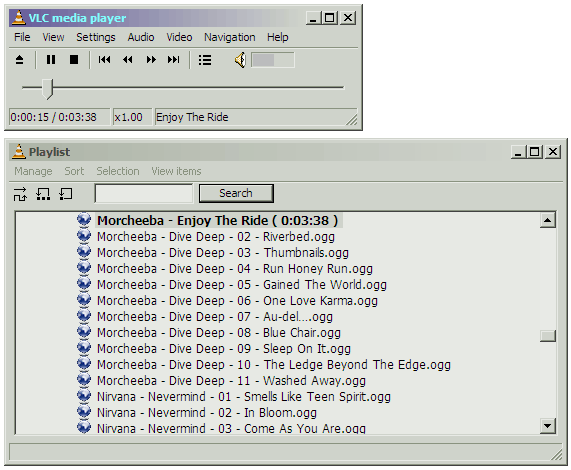The height and width of the screenshot is (470, 571).
Task: Select Nirvana - 03 - Come As You Are.ogg
Action: [x=231, y=428]
